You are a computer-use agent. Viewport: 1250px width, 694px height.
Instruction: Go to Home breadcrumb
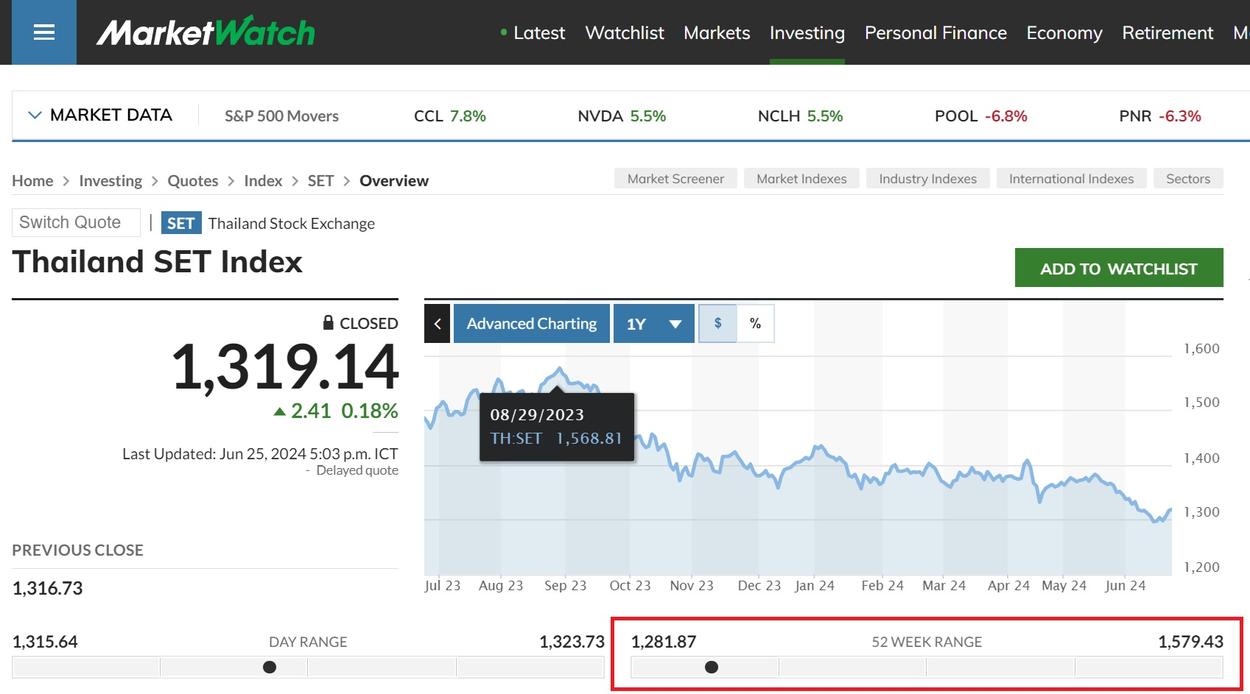[x=33, y=181]
